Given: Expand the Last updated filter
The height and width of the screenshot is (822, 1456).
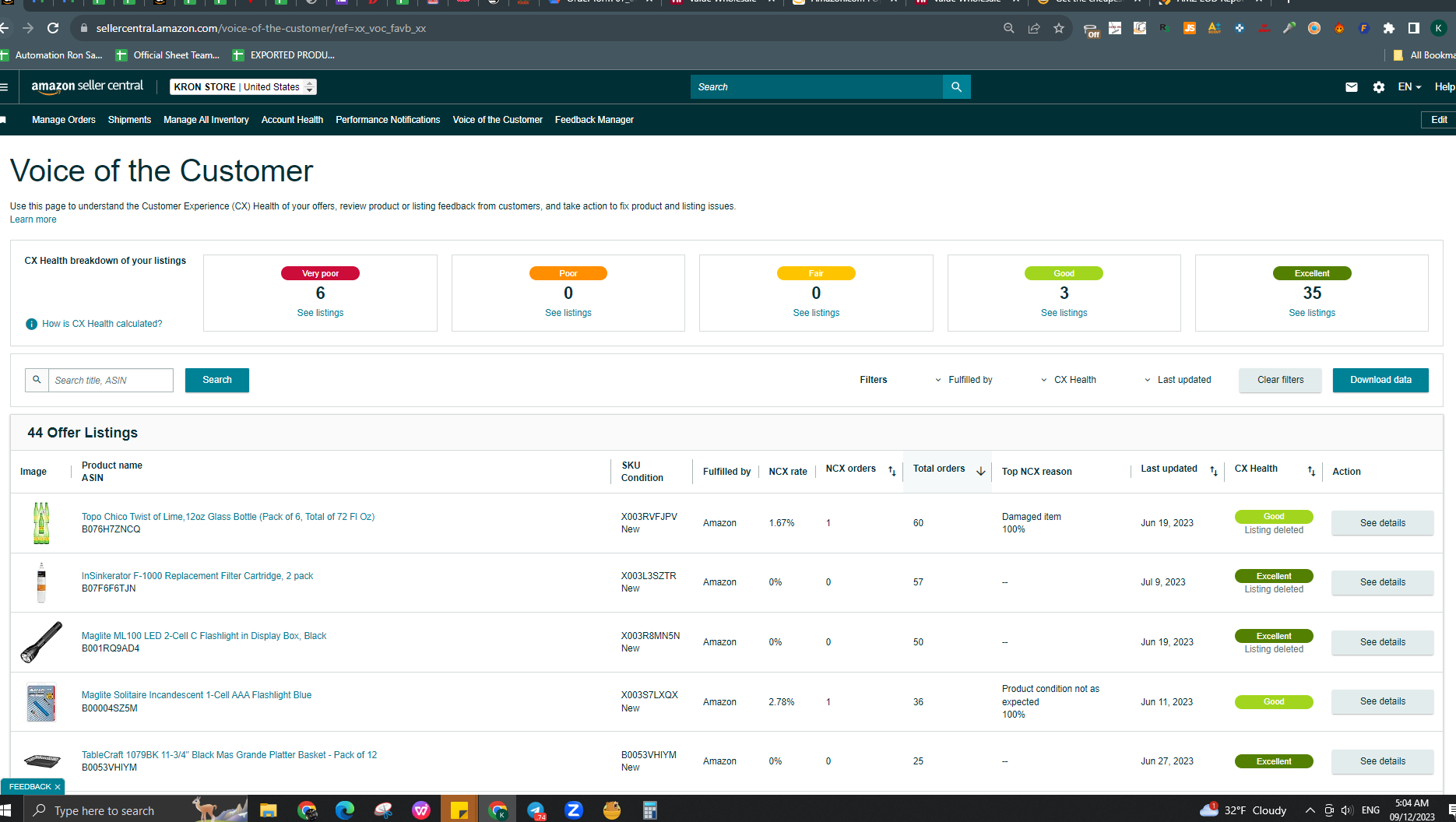Looking at the screenshot, I should coord(1177,380).
